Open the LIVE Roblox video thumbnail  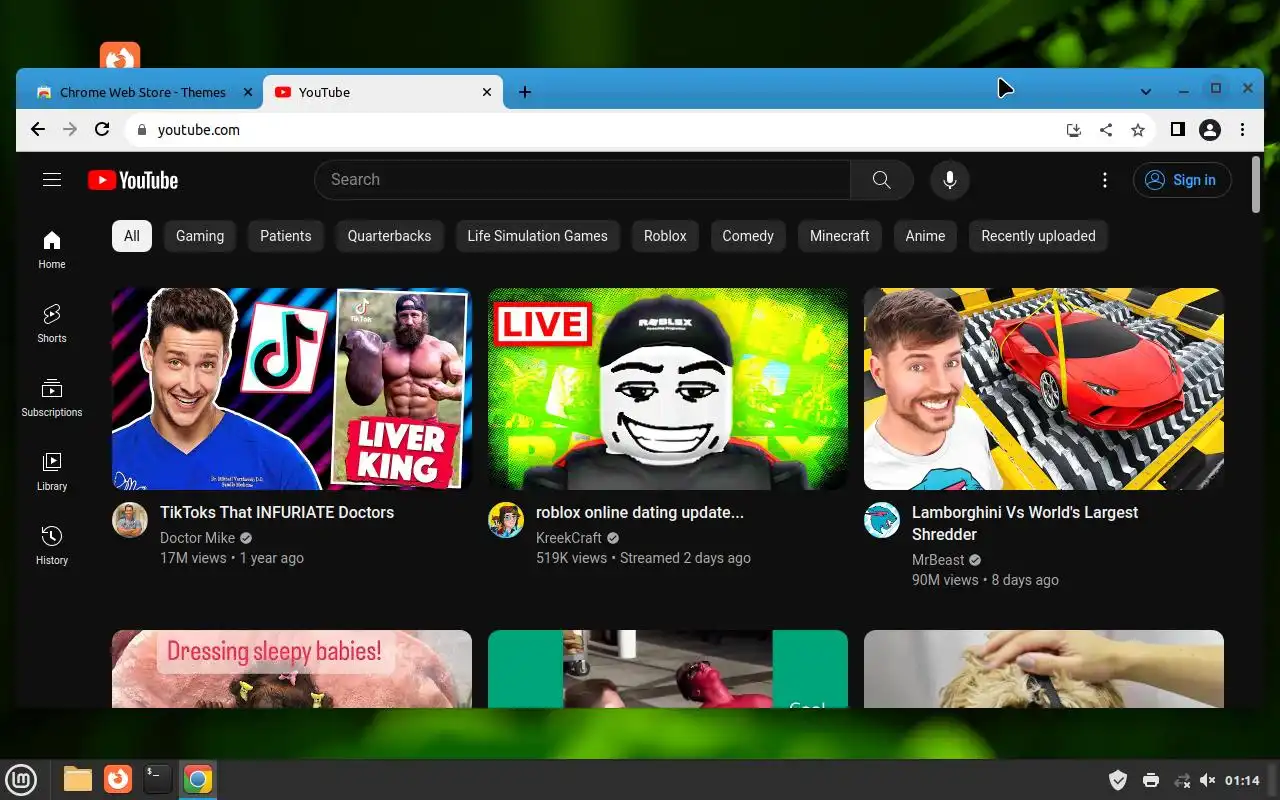[668, 389]
